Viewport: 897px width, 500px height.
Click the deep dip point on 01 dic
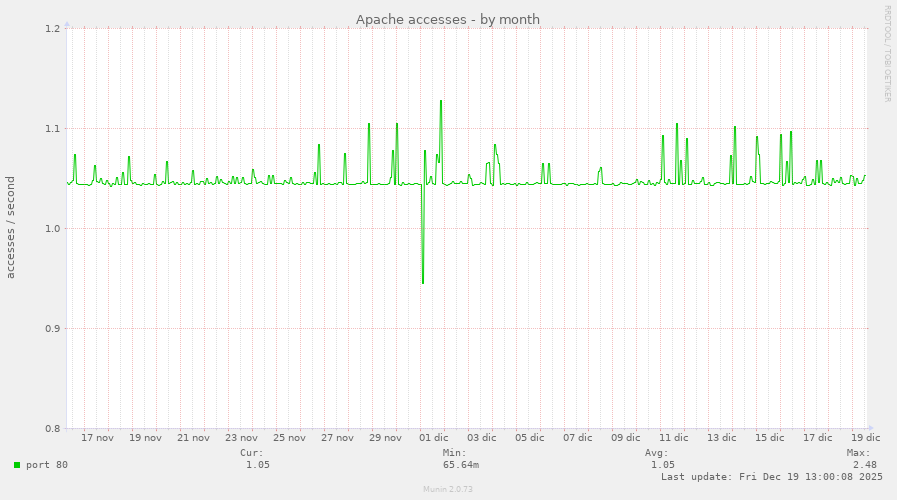click(423, 283)
